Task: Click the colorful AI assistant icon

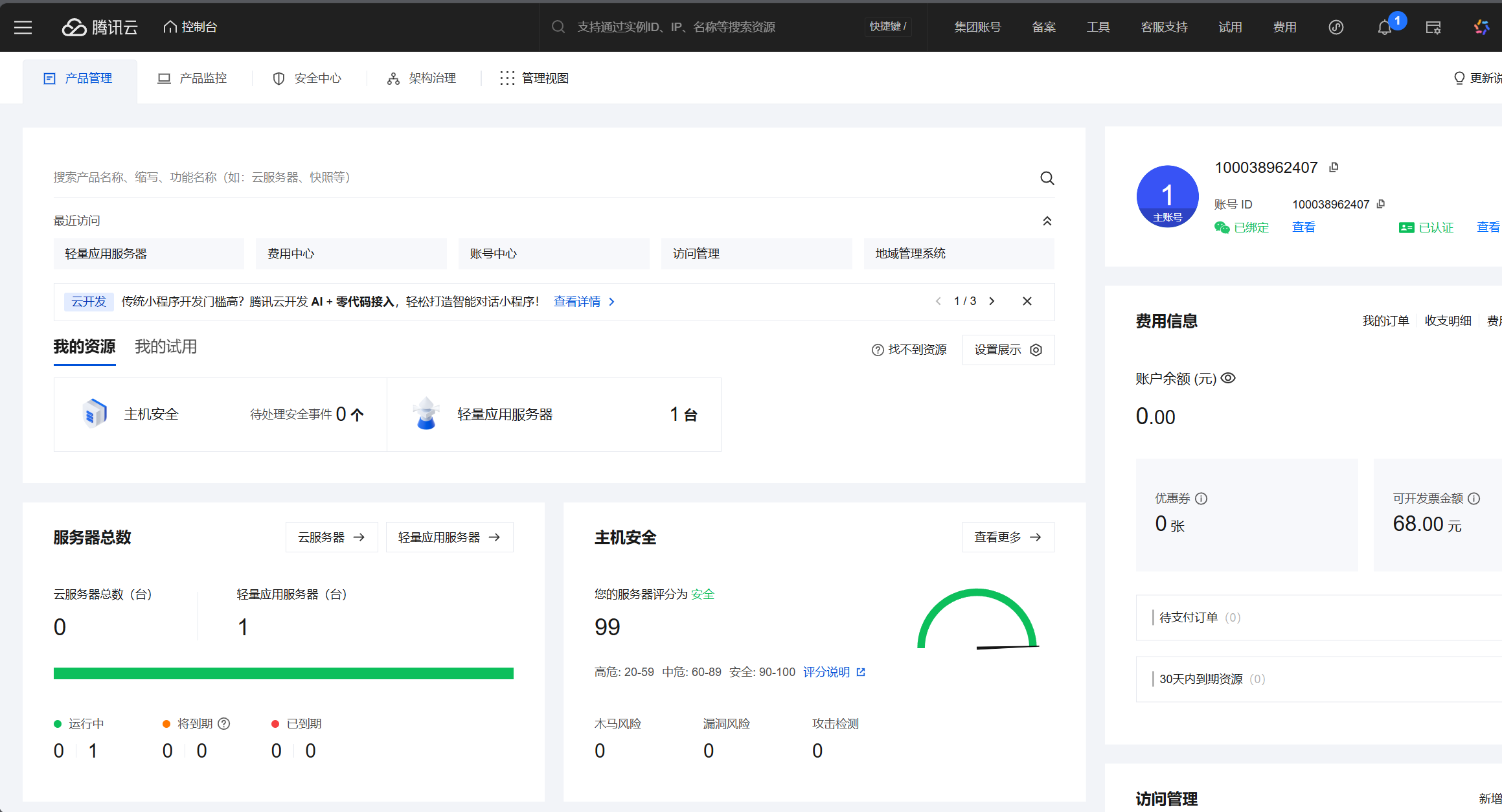Action: [1482, 27]
